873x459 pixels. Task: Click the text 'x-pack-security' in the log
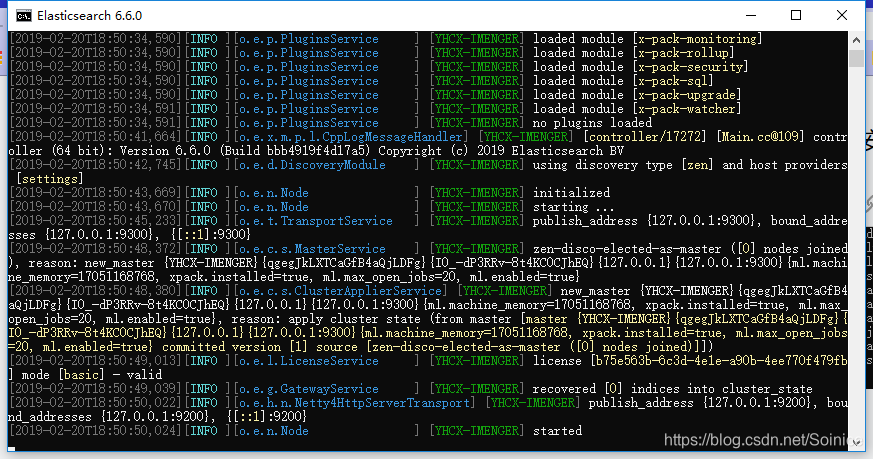click(x=690, y=67)
